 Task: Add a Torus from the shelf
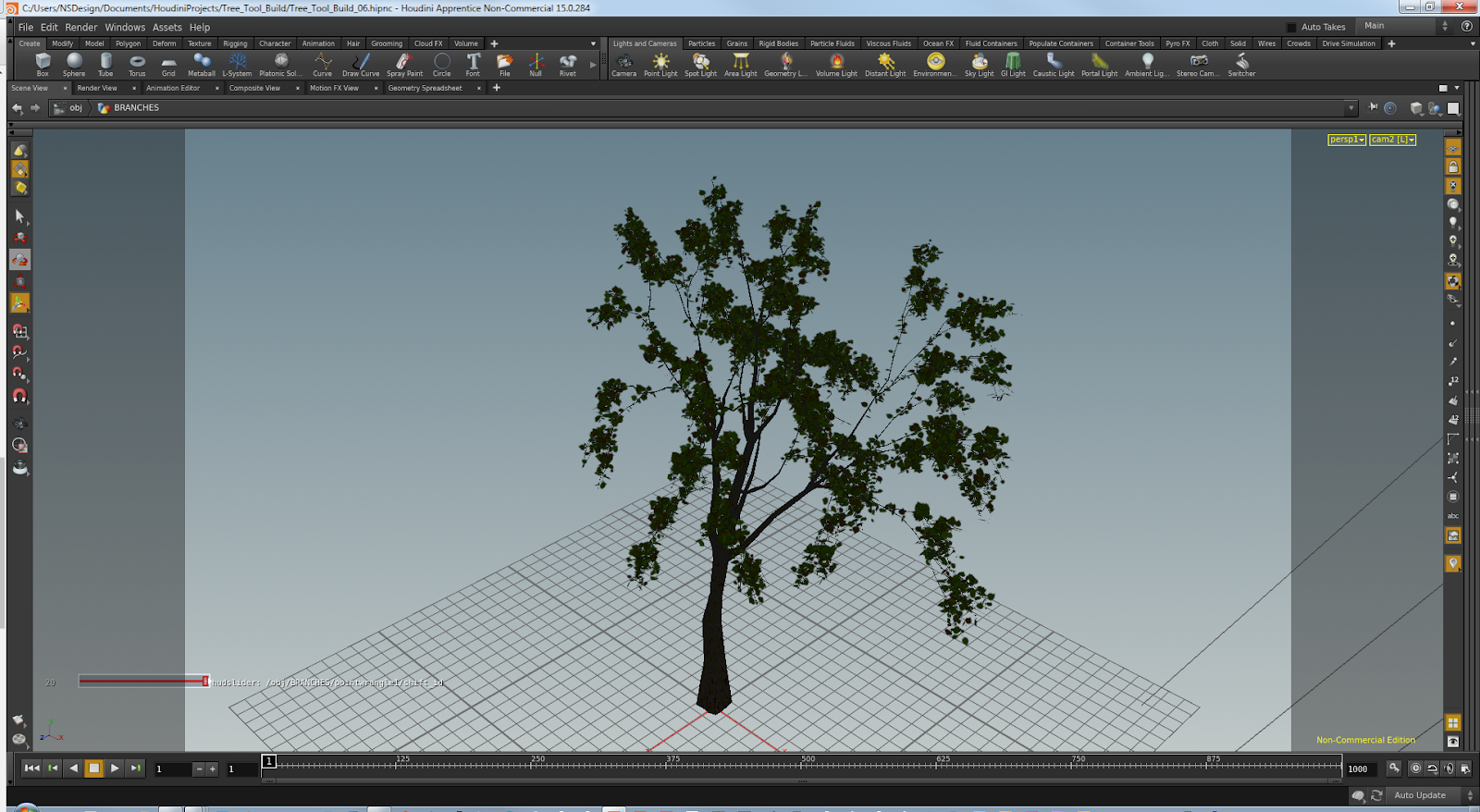pos(137,65)
